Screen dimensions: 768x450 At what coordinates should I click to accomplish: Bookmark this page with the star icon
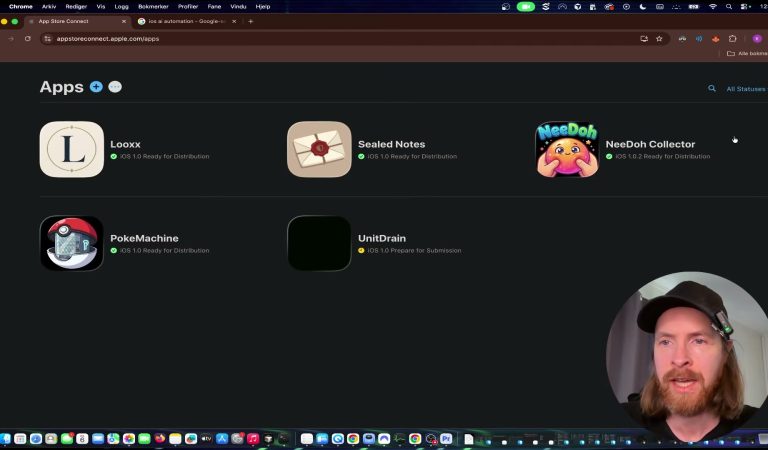659,39
